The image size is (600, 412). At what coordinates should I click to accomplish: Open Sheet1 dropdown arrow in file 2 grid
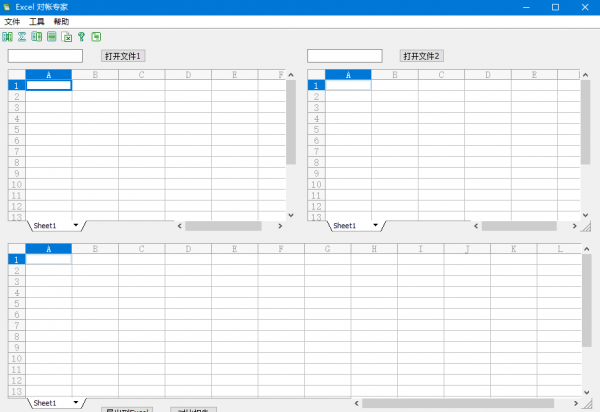point(375,225)
